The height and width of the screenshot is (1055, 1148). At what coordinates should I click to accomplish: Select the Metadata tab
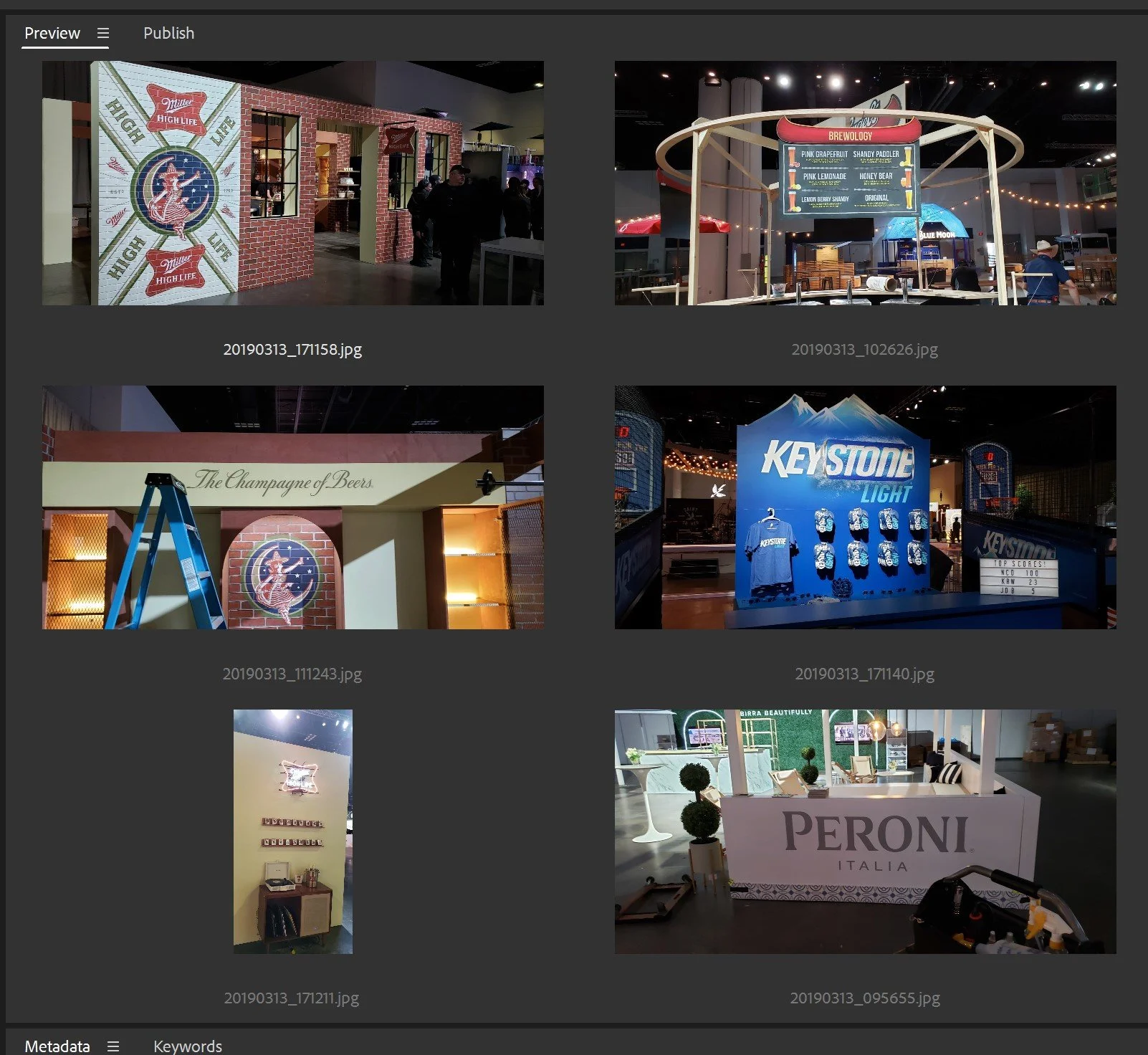[x=57, y=1046]
